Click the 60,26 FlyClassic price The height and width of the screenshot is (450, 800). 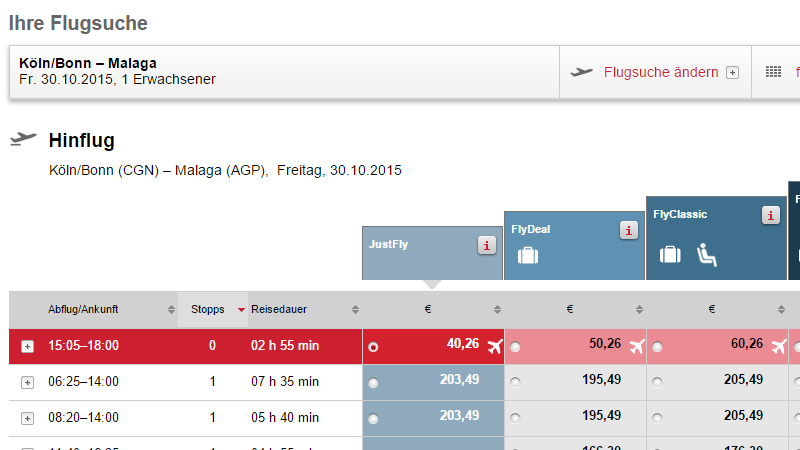coord(747,344)
